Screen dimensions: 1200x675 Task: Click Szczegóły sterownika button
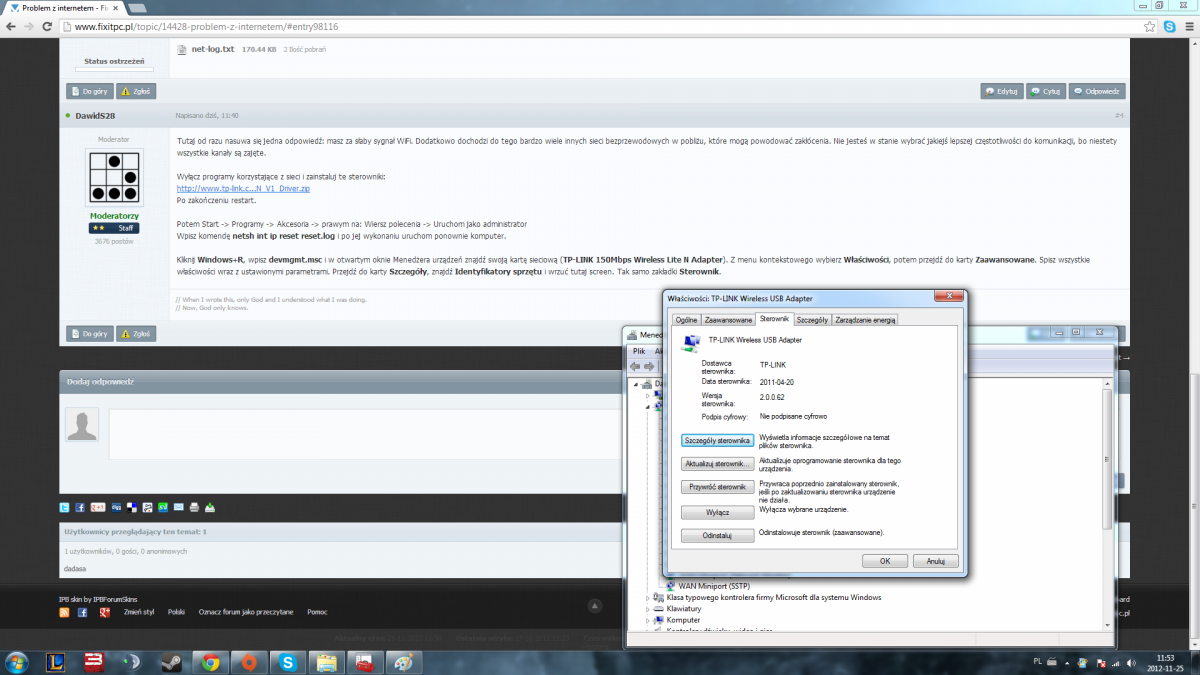[x=717, y=440]
